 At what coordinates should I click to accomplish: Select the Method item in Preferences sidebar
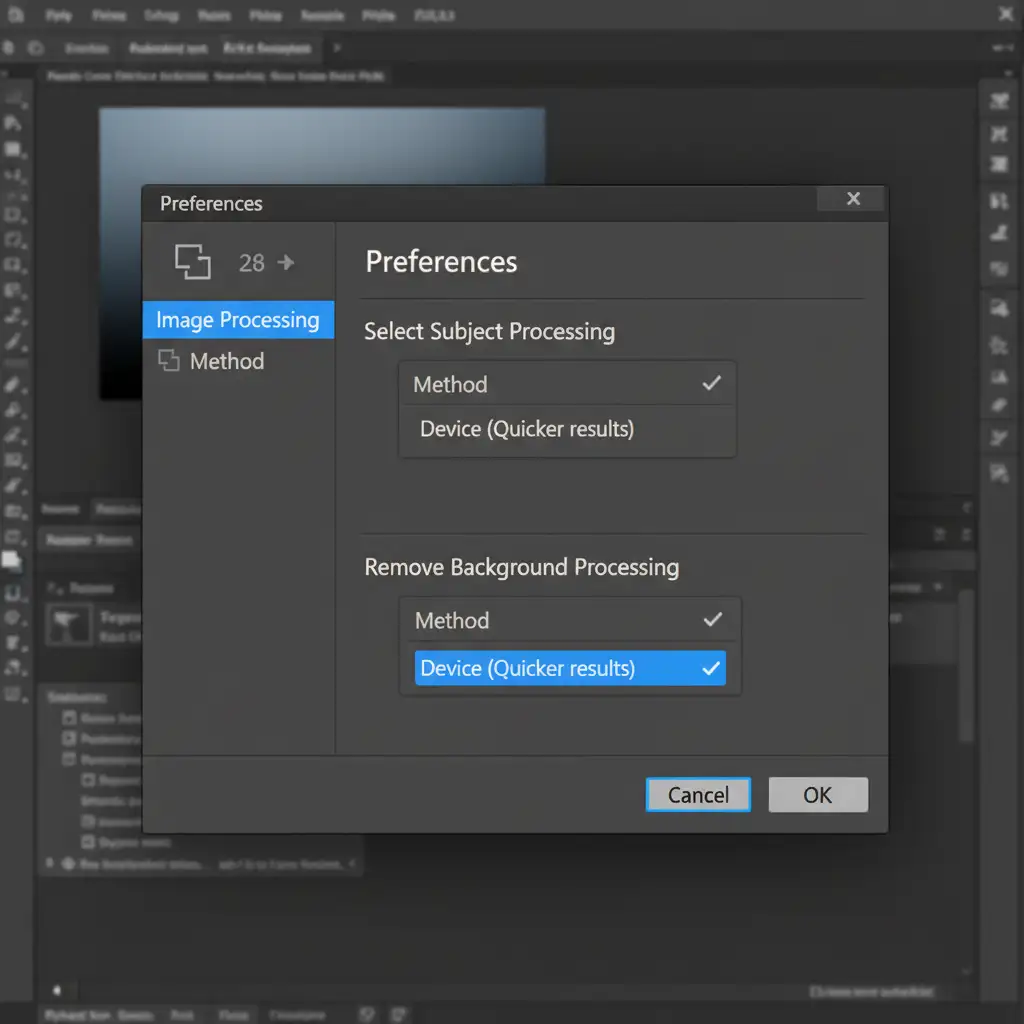click(227, 361)
